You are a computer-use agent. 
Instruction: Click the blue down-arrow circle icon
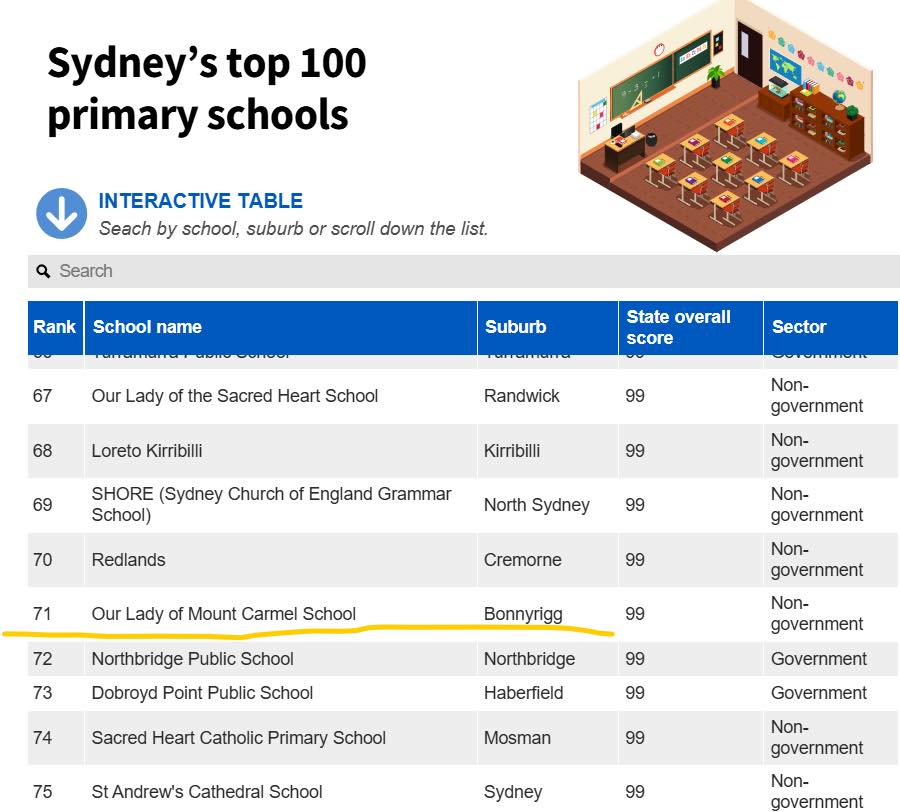pyautogui.click(x=61, y=213)
